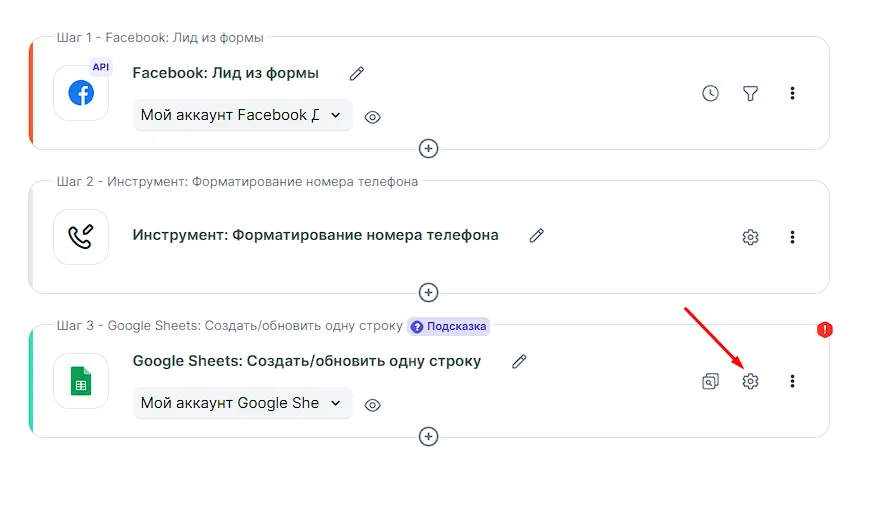Viewport: 881px width, 511px height.
Task: Click the Google Sheets app icon
Action: (81, 381)
